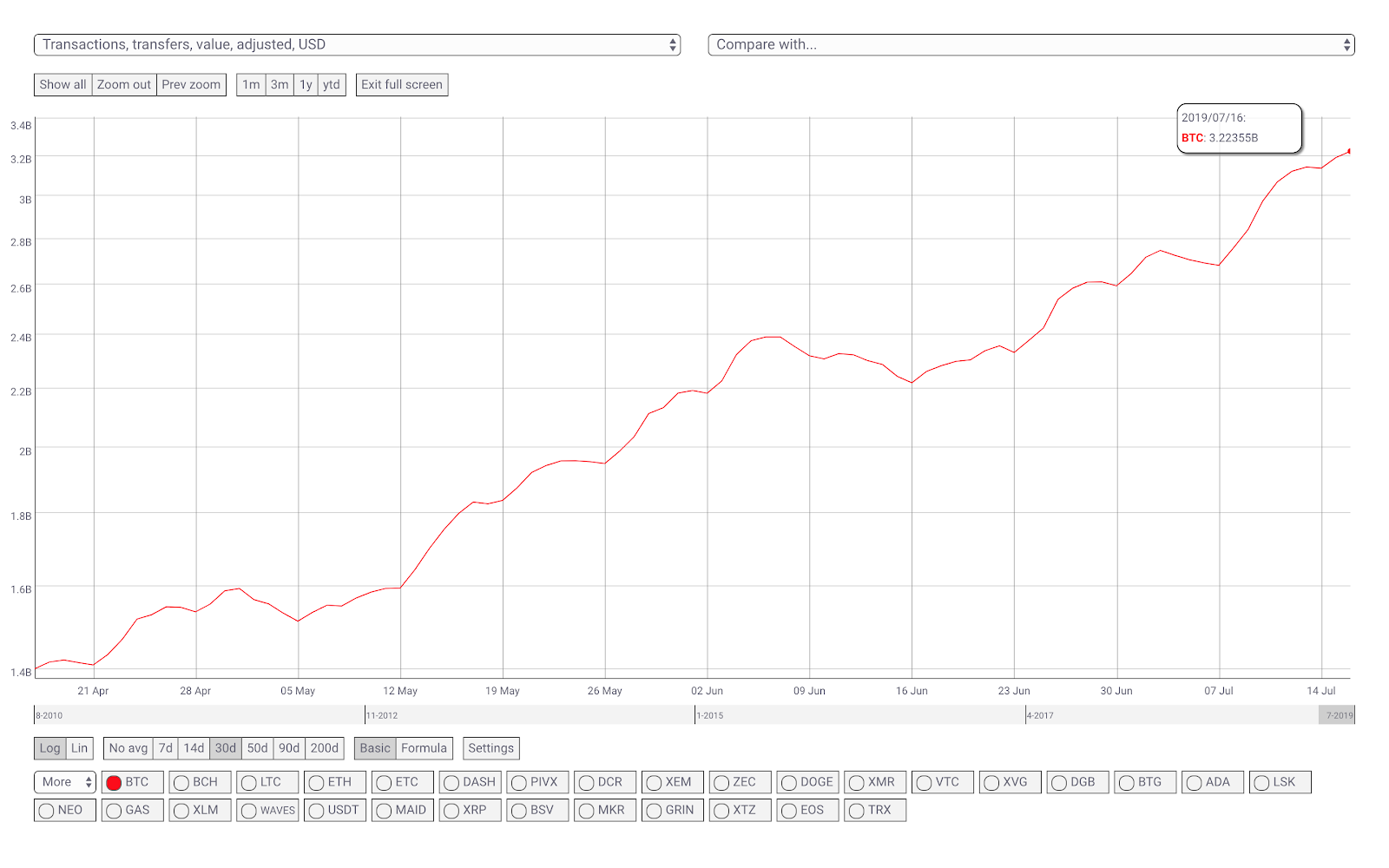Open the metric selector dropdown
This screenshot has height=868, width=1389.
tap(357, 45)
